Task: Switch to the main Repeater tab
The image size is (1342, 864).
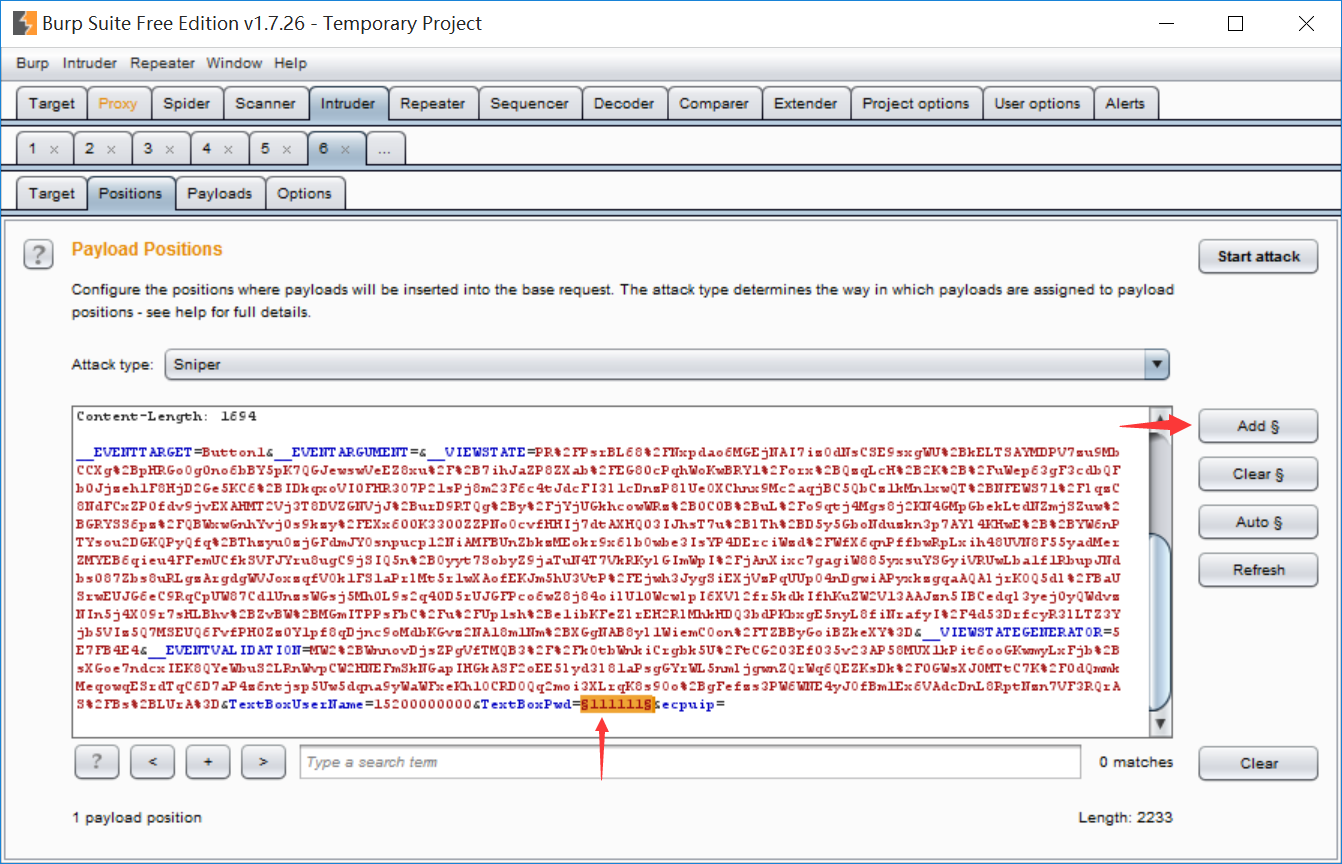Action: 433,104
